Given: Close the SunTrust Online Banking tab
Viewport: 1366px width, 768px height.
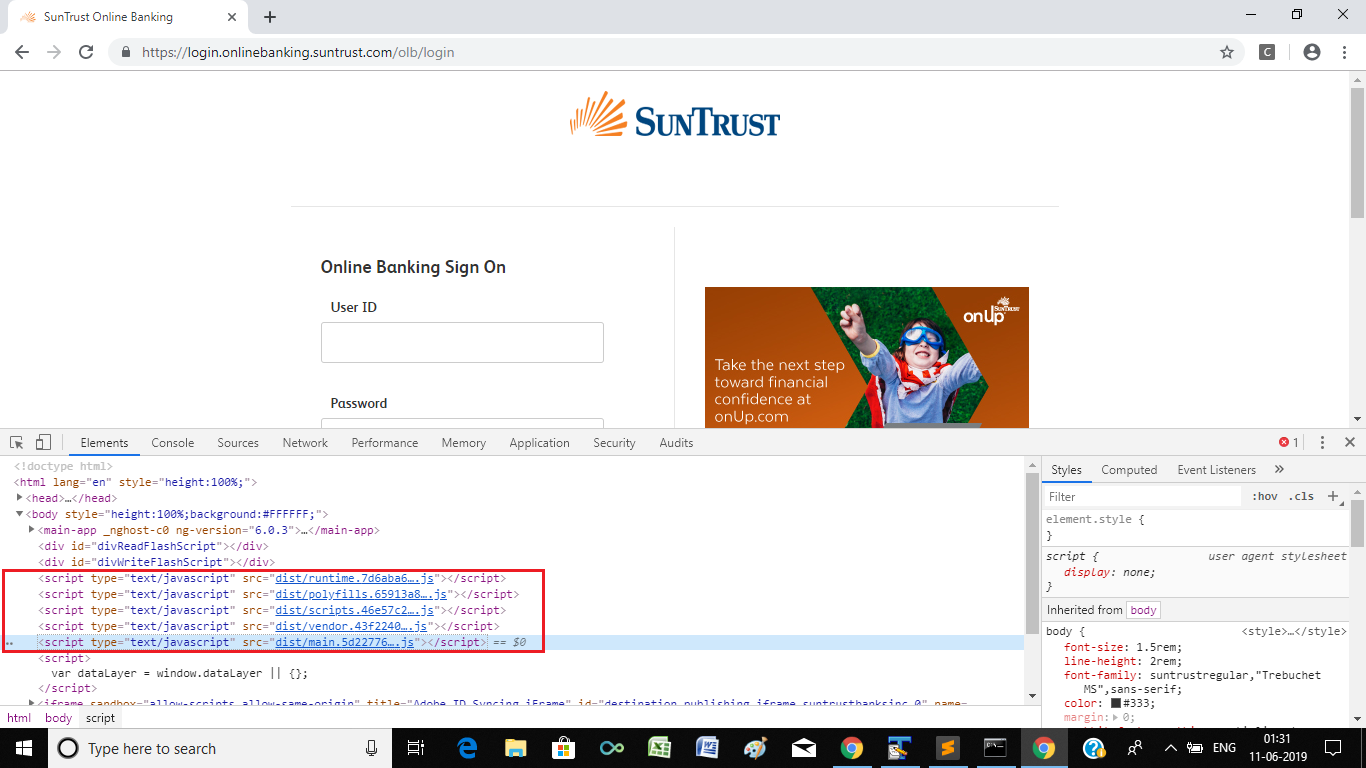Looking at the screenshot, I should [231, 17].
